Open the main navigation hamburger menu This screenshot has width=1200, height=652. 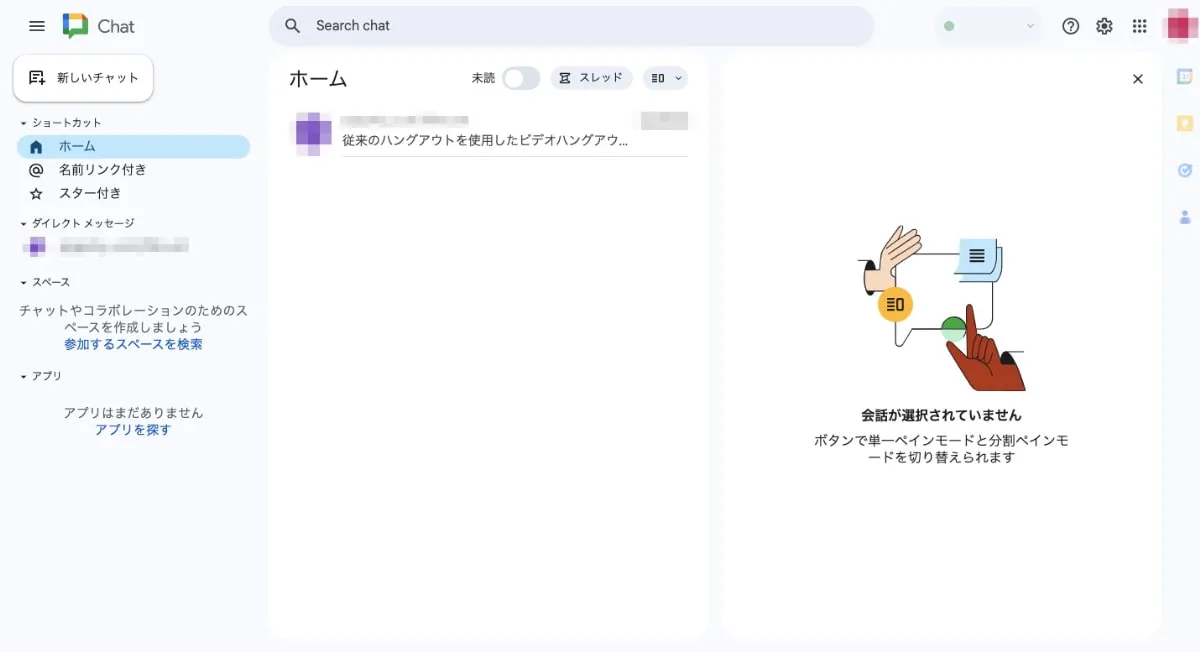point(36,26)
